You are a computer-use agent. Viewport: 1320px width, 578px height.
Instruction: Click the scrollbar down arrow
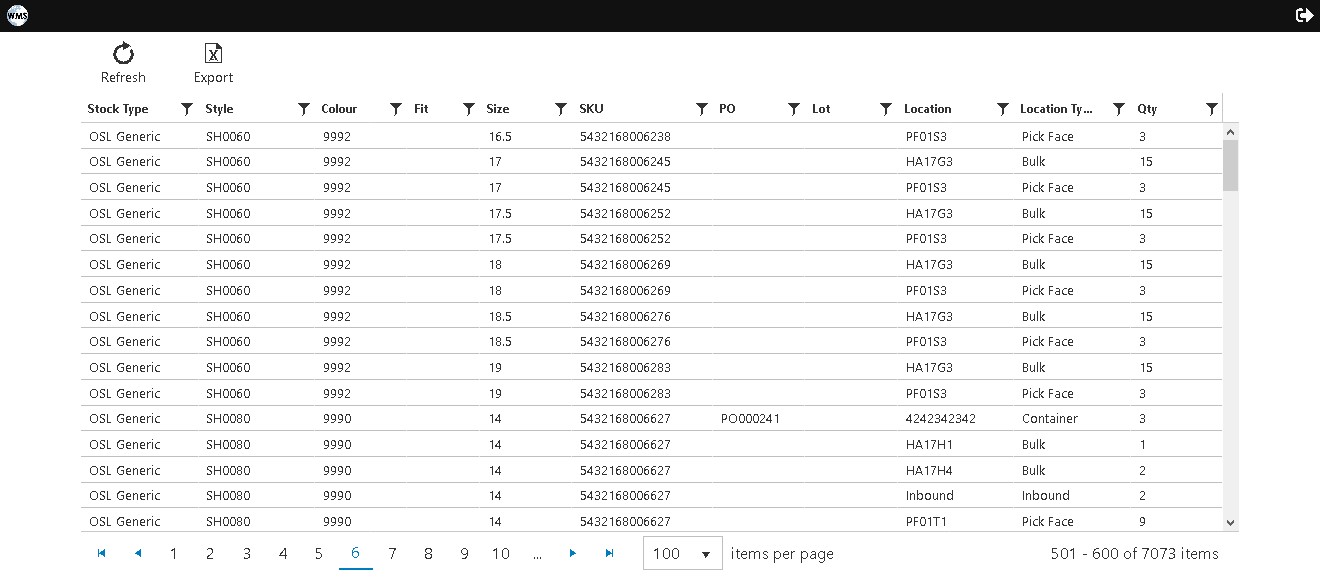(1230, 523)
